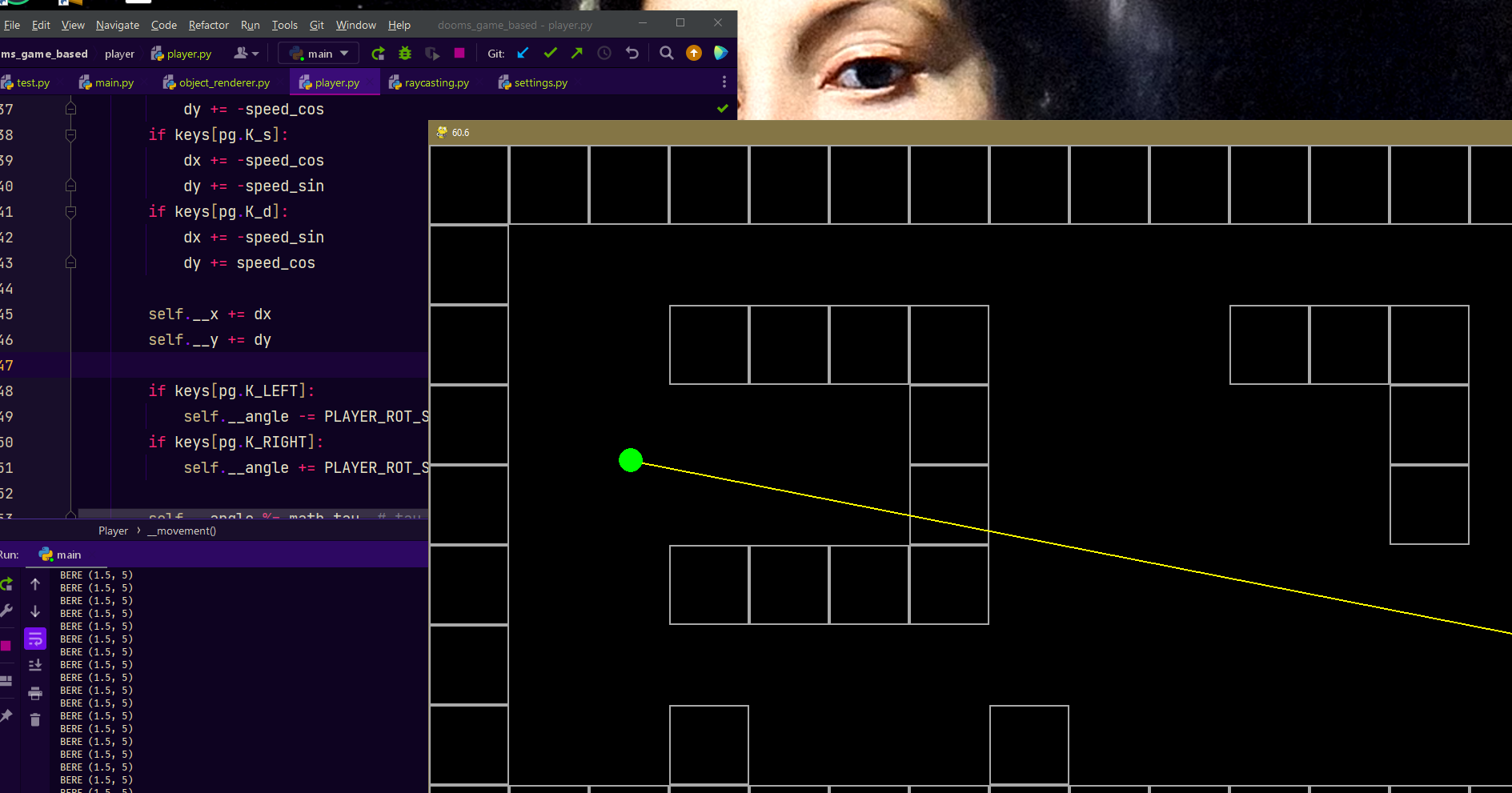
Task: Open run settings with the wrench icon
Action: (x=6, y=610)
